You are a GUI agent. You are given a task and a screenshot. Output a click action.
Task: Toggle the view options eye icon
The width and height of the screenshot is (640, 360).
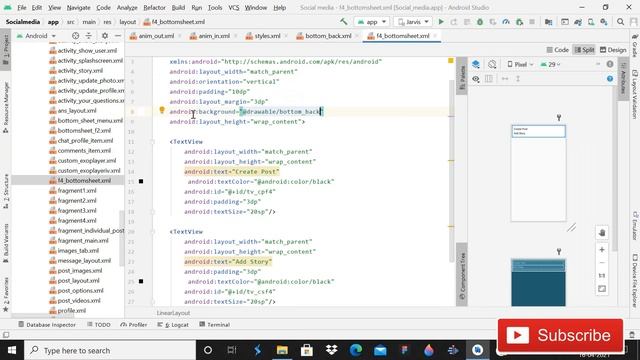[x=476, y=79]
